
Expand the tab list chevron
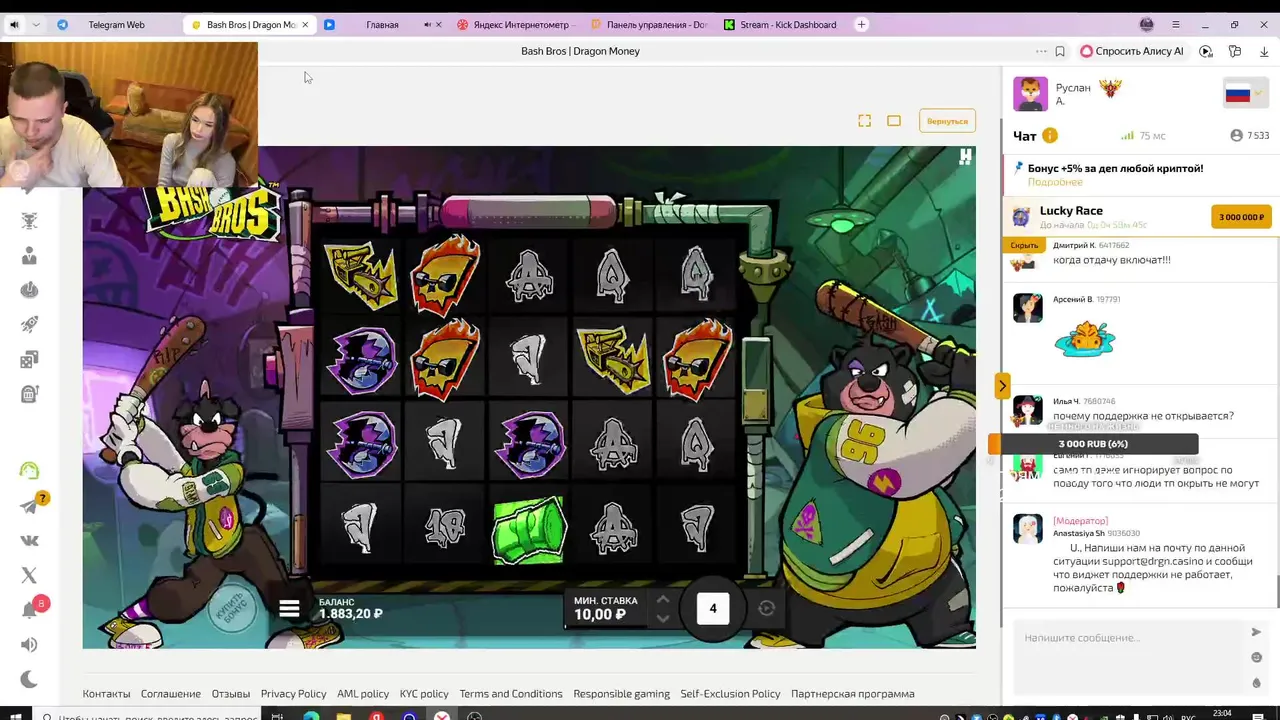[x=36, y=25]
